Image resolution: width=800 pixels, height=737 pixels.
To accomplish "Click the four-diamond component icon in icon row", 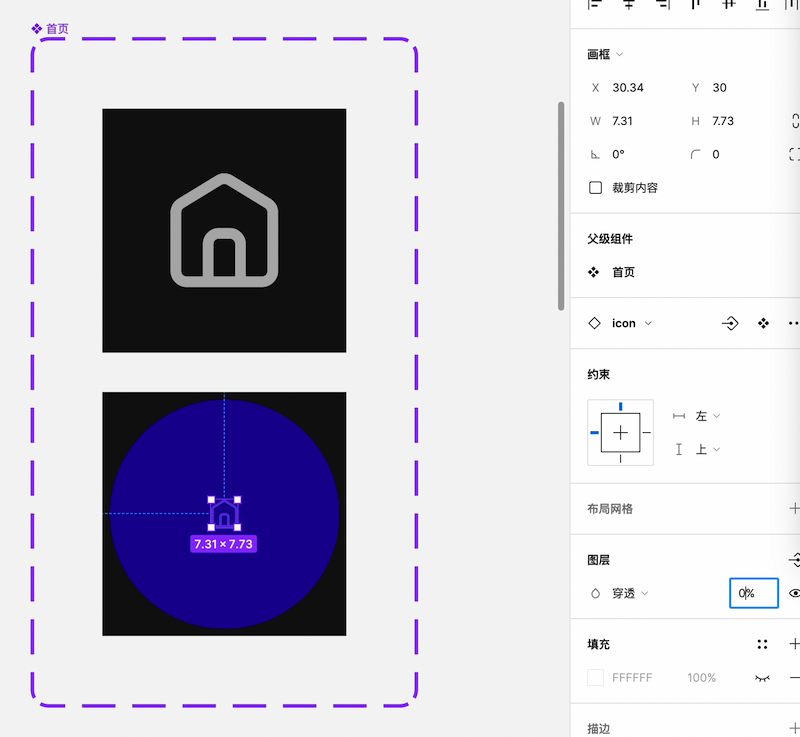I will click(763, 323).
